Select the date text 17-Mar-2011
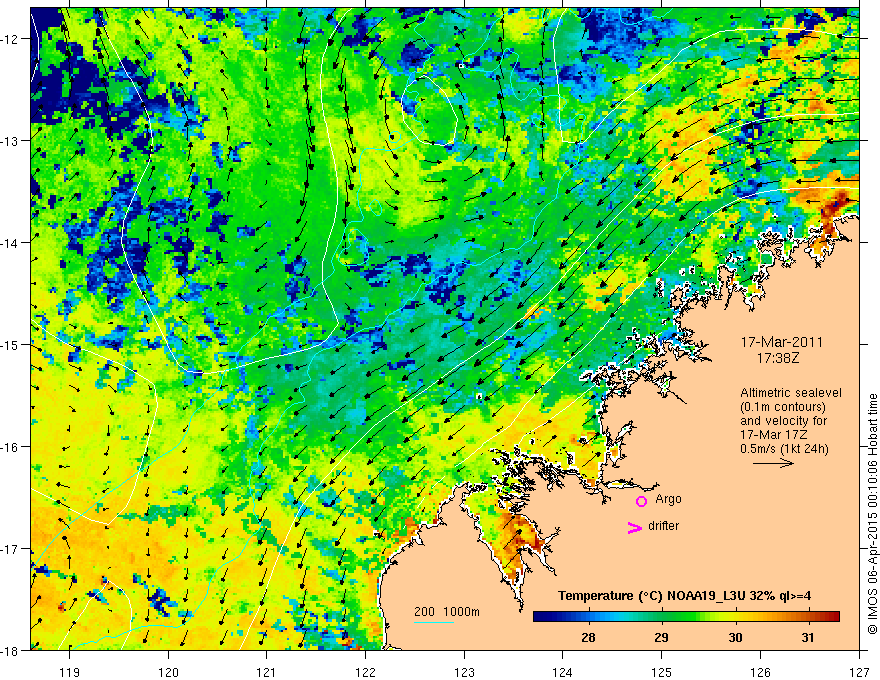The width and height of the screenshot is (880, 680). click(782, 342)
